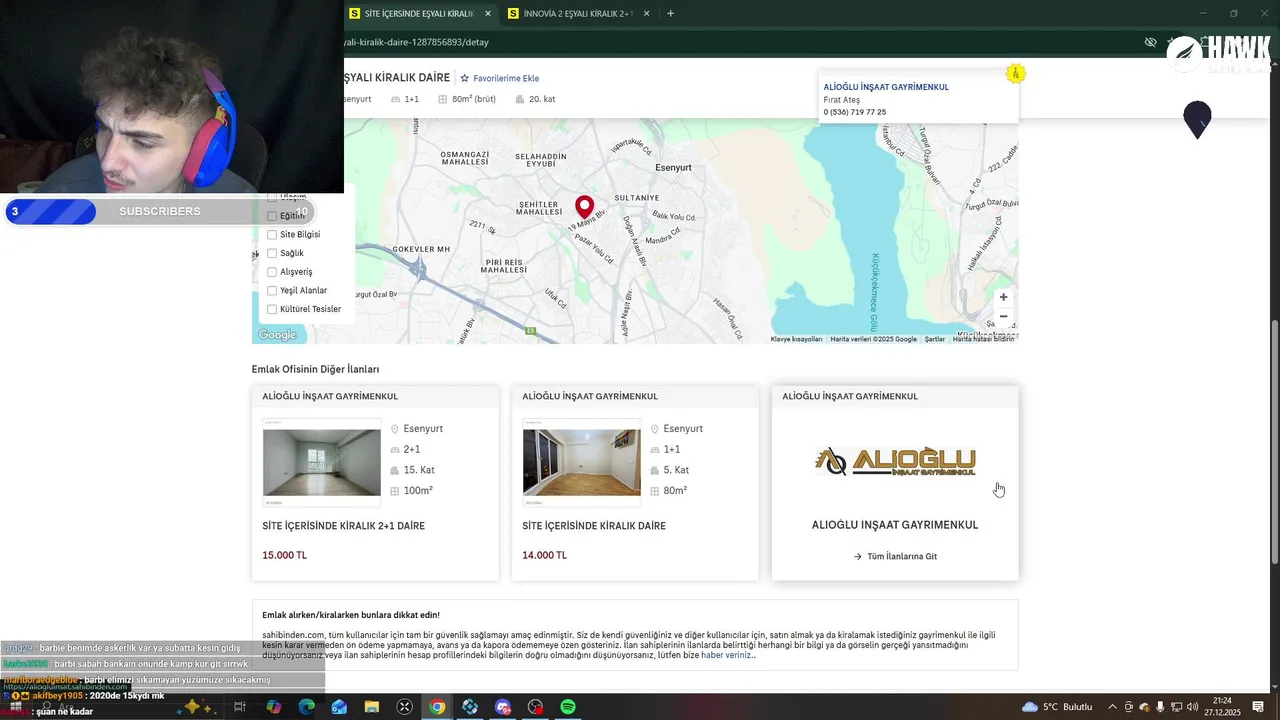The width and height of the screenshot is (1280, 720).
Task: Open Microsoft Edge from the taskbar
Action: 307,707
